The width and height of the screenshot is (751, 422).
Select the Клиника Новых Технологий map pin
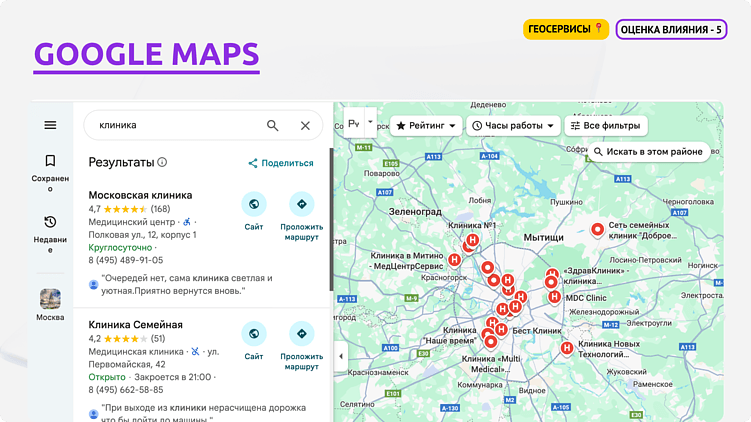click(567, 348)
